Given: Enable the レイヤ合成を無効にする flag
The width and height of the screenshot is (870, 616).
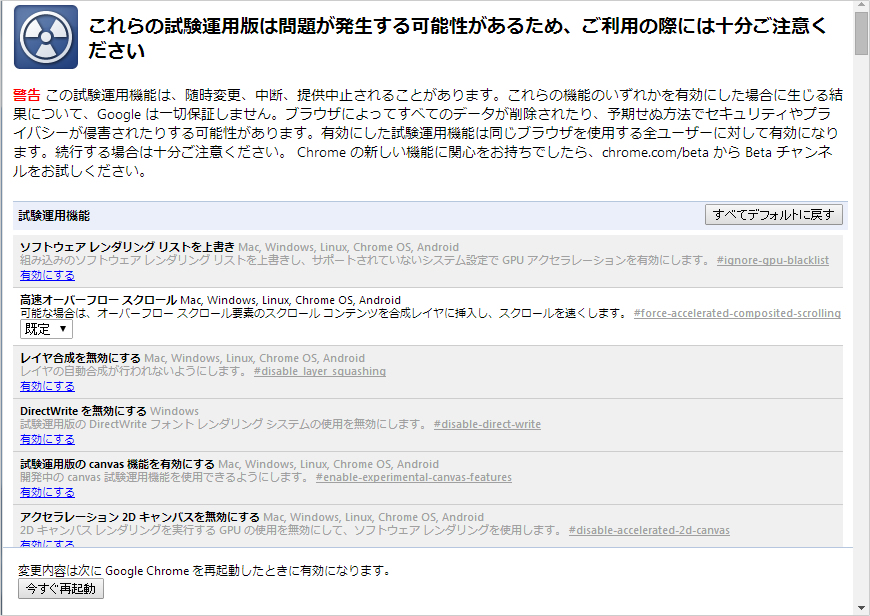Looking at the screenshot, I should [x=47, y=386].
